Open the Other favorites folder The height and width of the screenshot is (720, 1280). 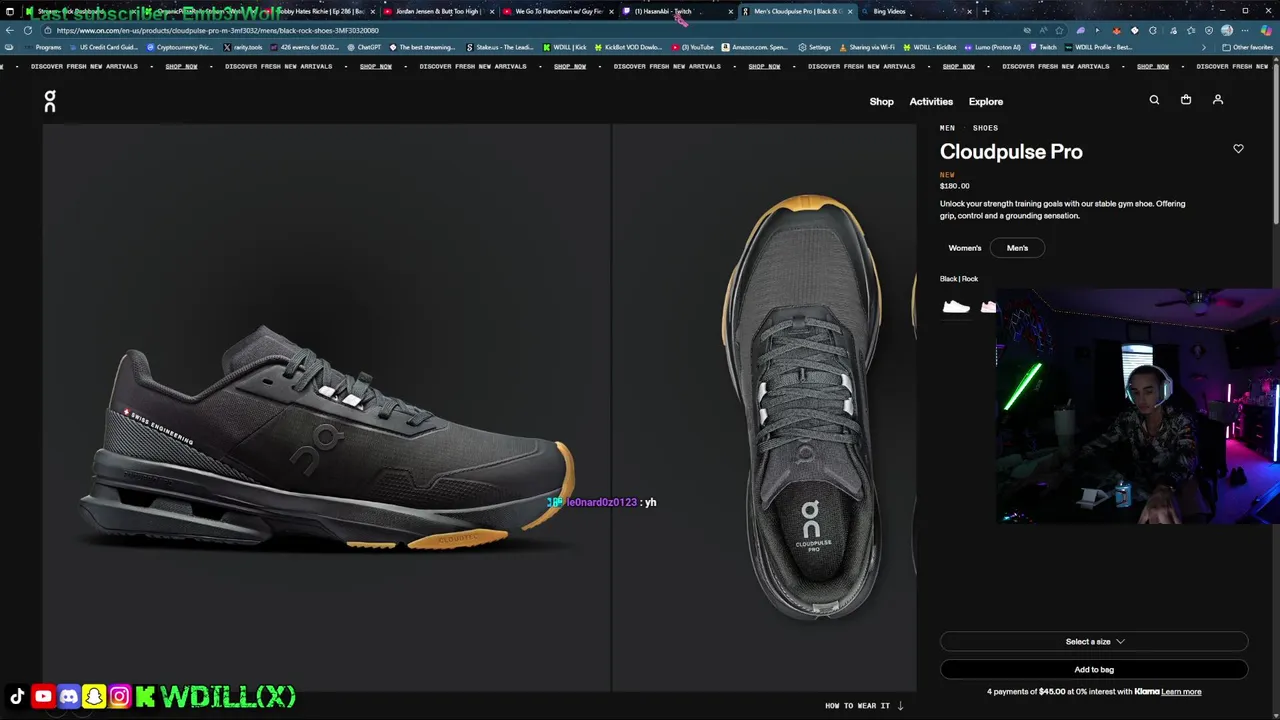pyautogui.click(x=1247, y=47)
